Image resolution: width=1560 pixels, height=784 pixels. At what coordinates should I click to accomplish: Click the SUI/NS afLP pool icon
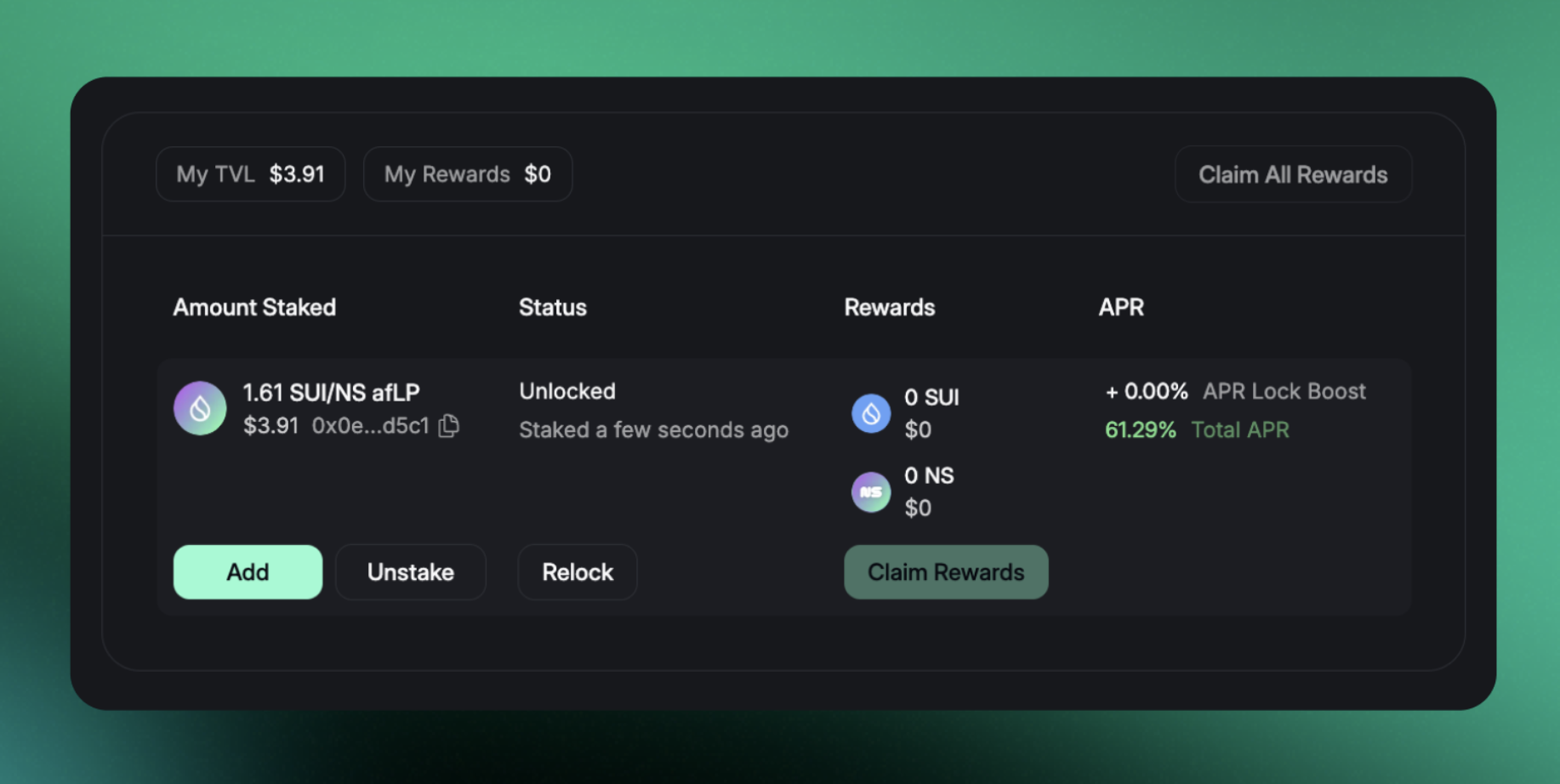click(x=200, y=408)
